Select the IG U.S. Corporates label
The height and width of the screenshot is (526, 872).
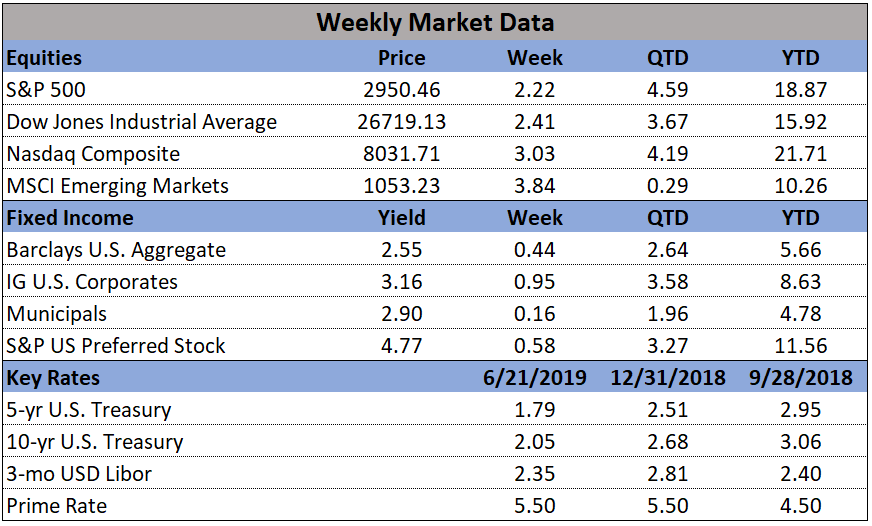92,282
